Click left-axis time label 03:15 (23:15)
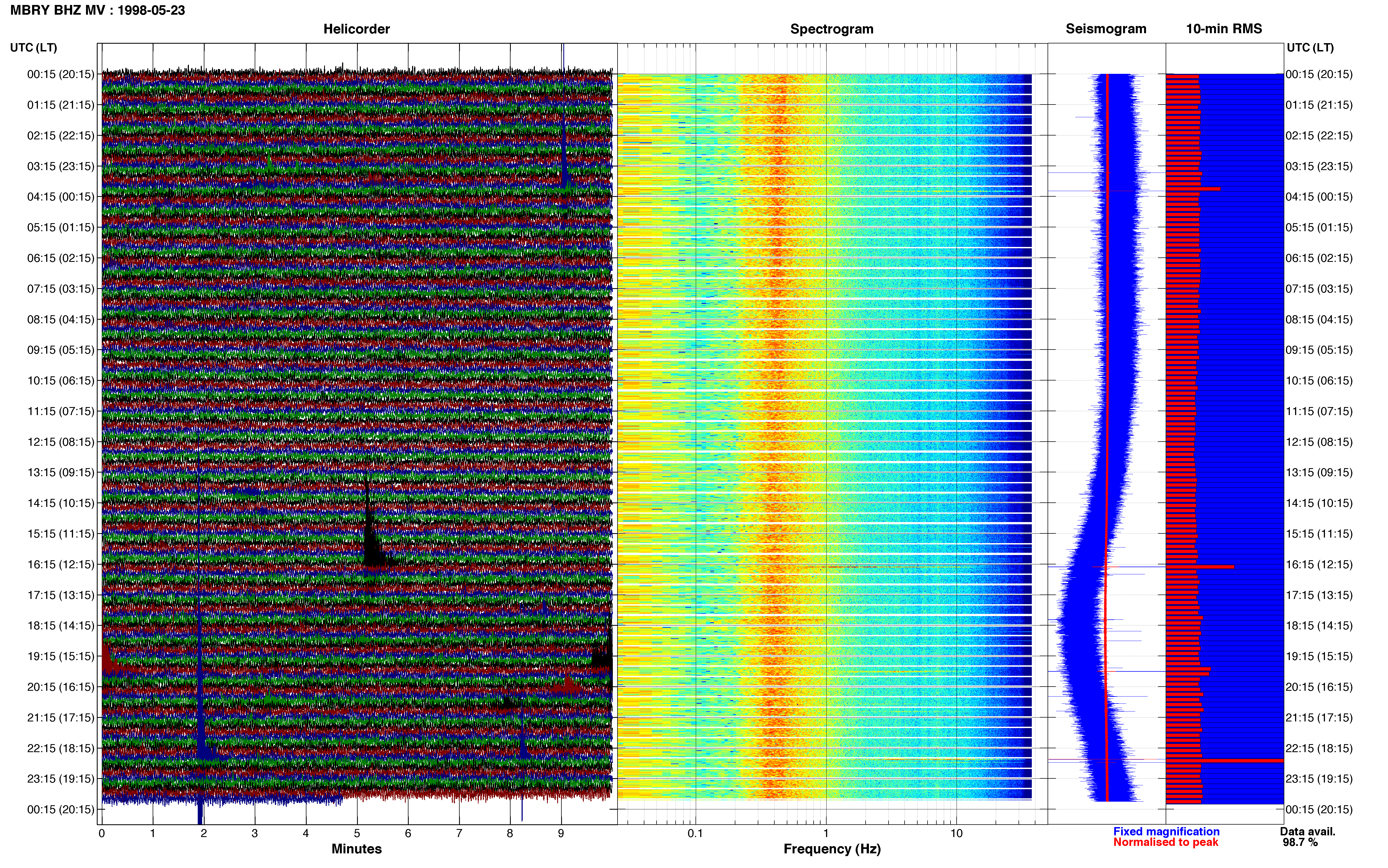Image resolution: width=1388 pixels, height=868 pixels. click(x=61, y=166)
